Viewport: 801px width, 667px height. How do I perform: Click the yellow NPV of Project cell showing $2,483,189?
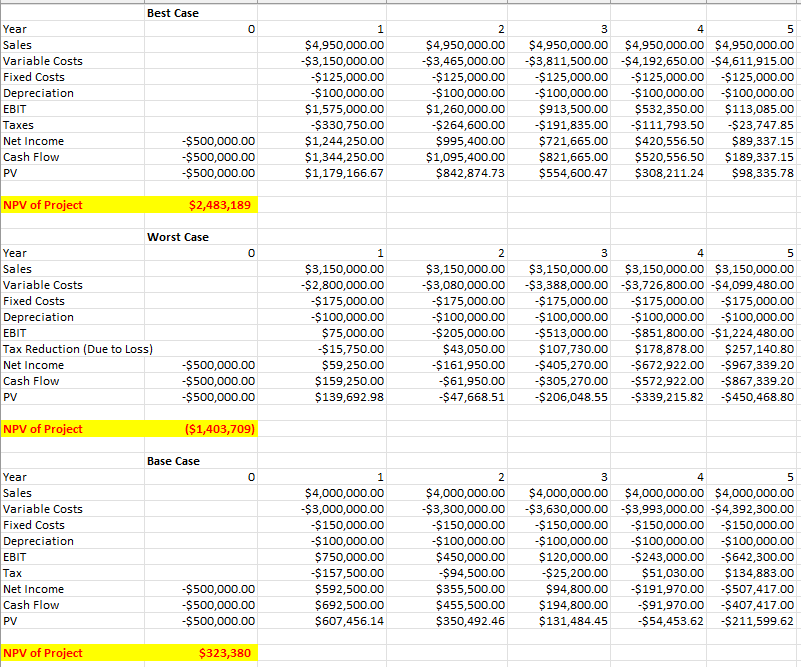coord(219,205)
